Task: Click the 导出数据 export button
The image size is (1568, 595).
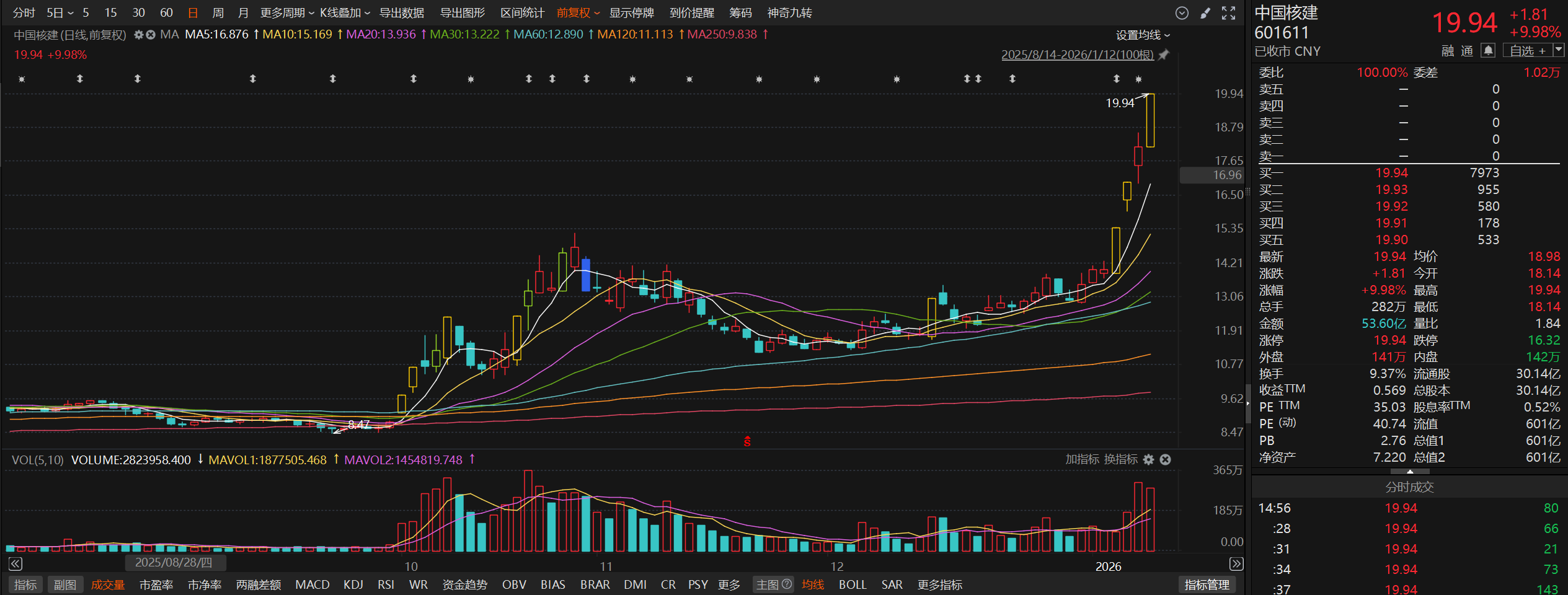Action: pos(401,13)
